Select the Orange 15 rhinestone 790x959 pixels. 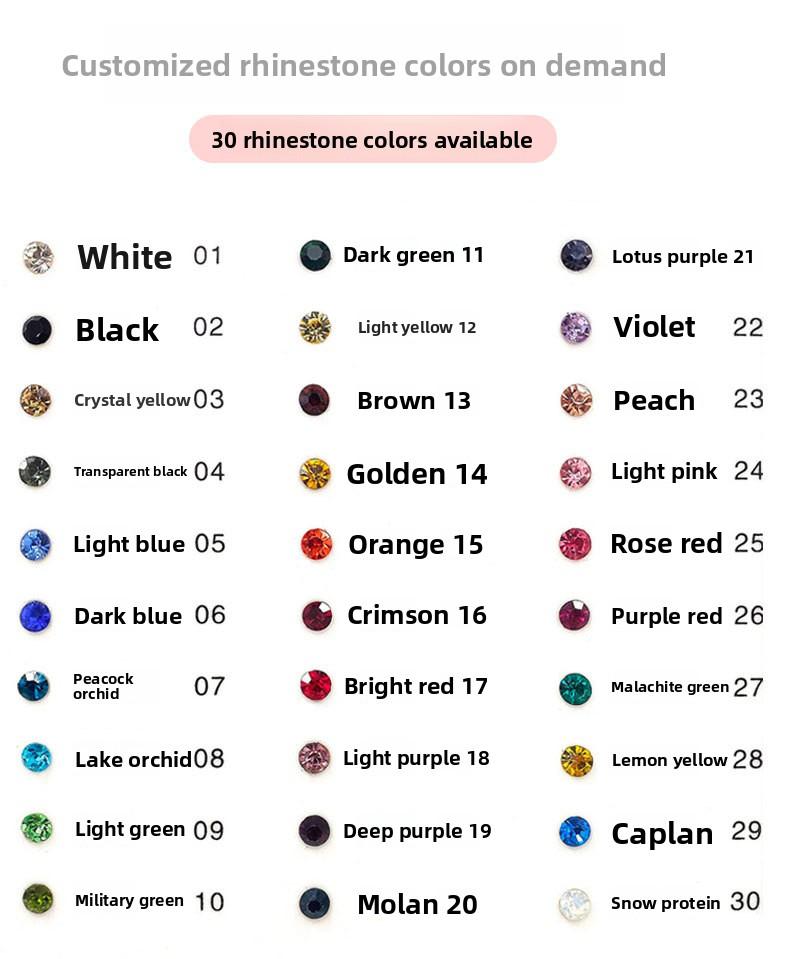(x=316, y=544)
